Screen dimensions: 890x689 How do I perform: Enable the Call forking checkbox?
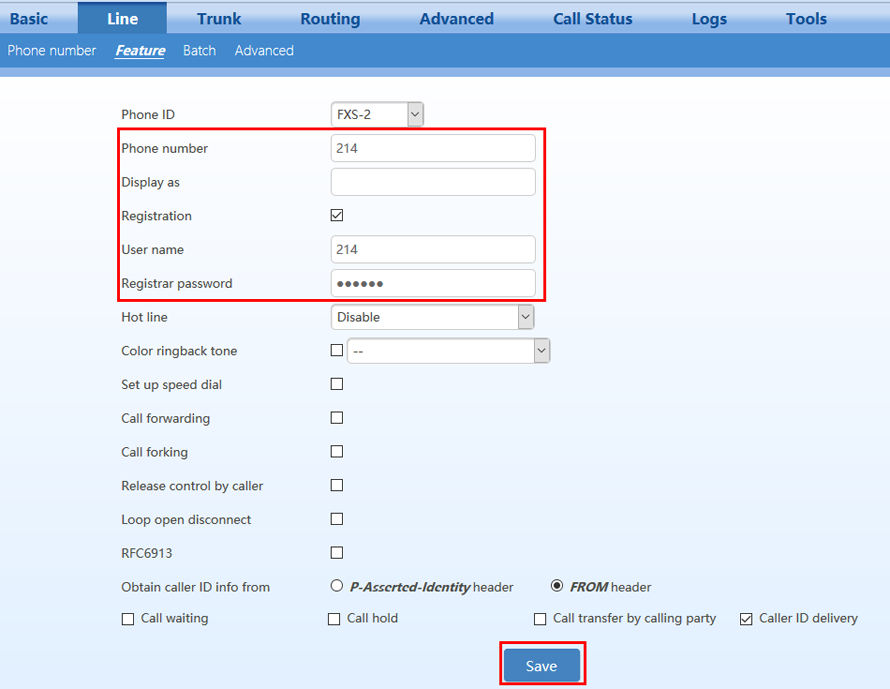337,452
